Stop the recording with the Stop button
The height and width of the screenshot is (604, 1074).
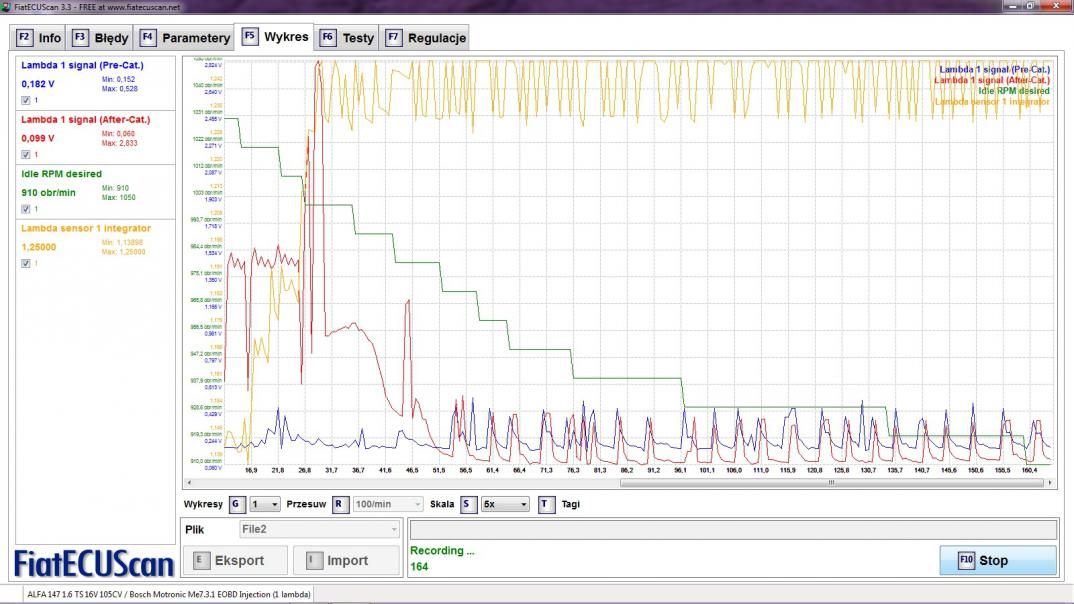pyautogui.click(x=997, y=560)
